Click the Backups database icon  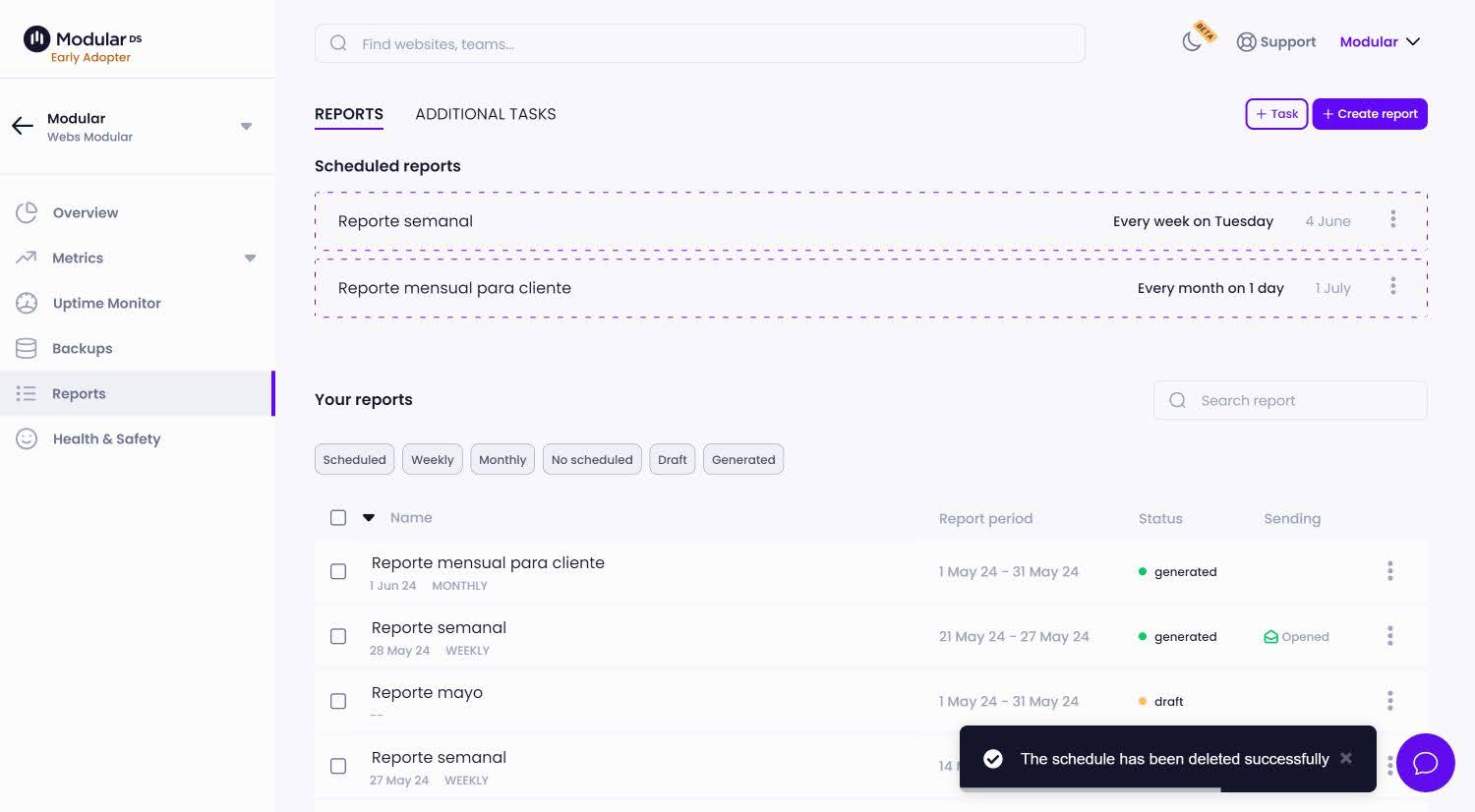click(27, 348)
